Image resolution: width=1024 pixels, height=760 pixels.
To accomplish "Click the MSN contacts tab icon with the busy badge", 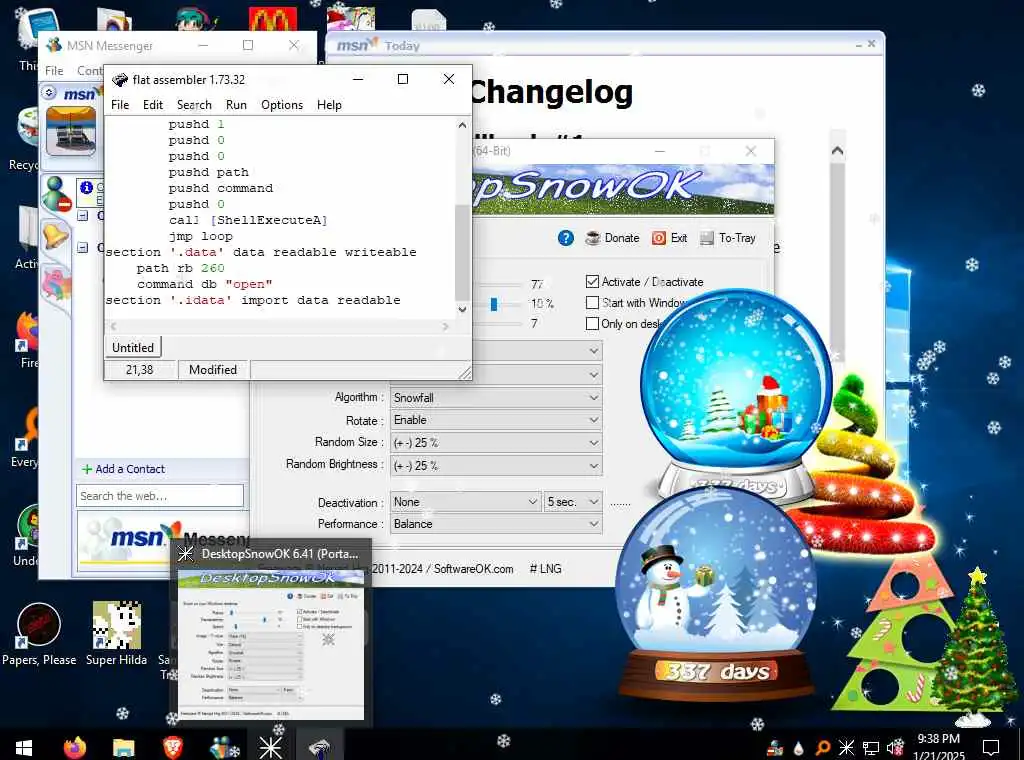I will pyautogui.click(x=57, y=194).
